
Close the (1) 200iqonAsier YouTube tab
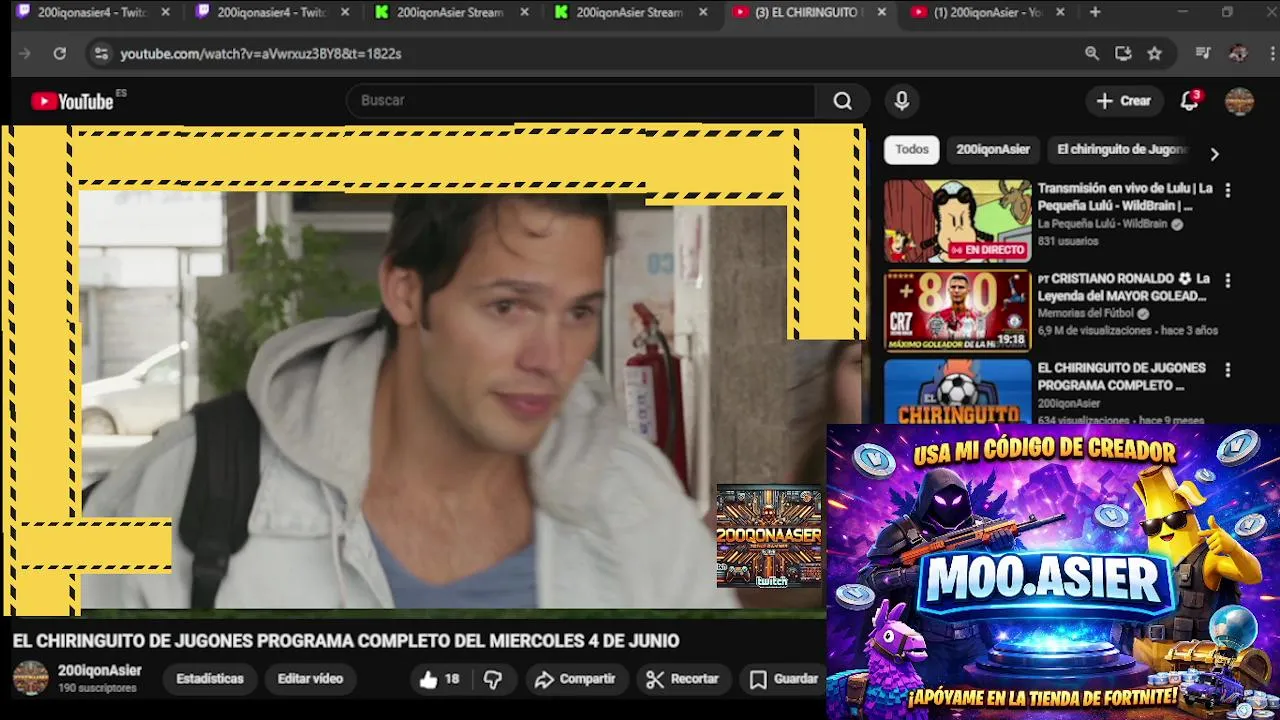1060,12
